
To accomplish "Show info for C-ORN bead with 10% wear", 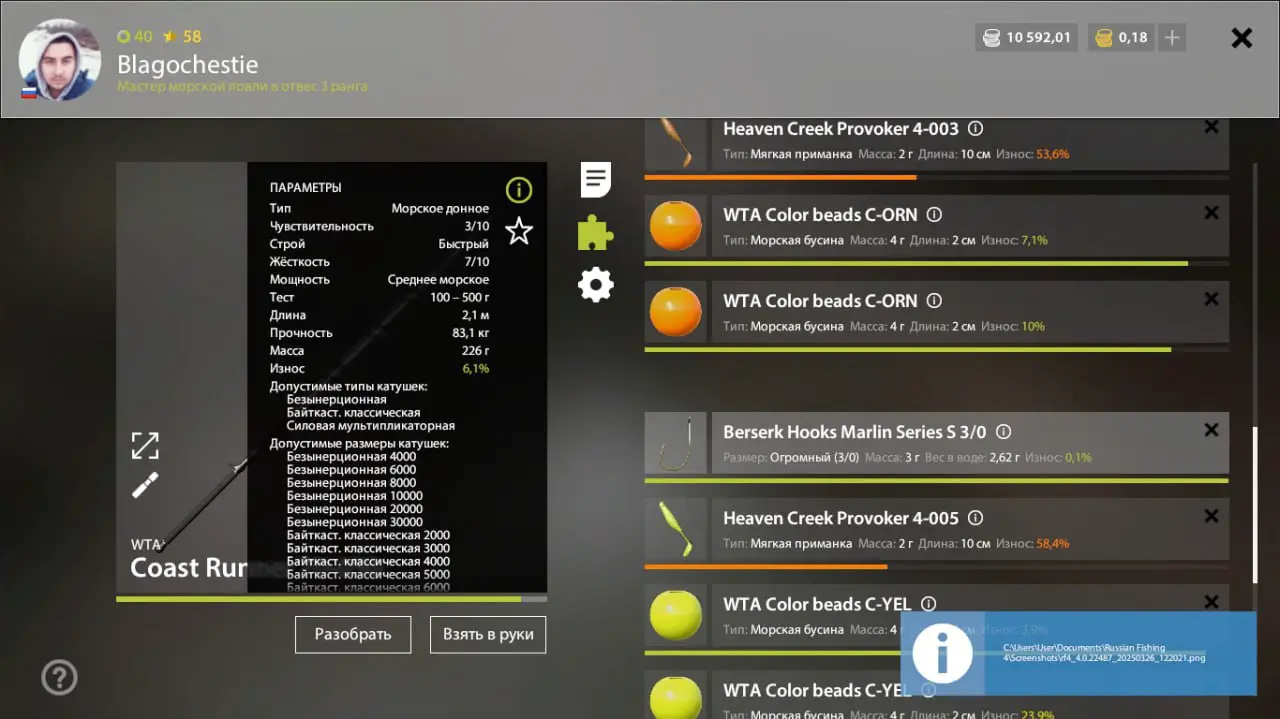I will (934, 301).
